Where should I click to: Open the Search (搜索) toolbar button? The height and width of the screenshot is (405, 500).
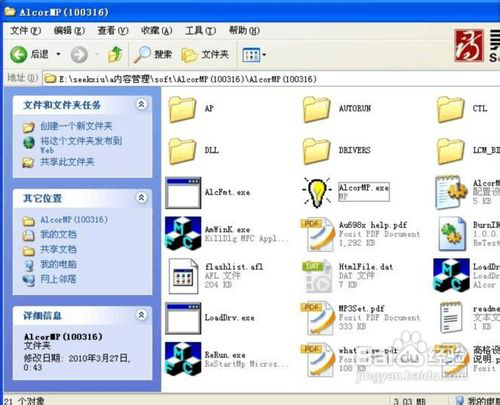[x=152, y=54]
